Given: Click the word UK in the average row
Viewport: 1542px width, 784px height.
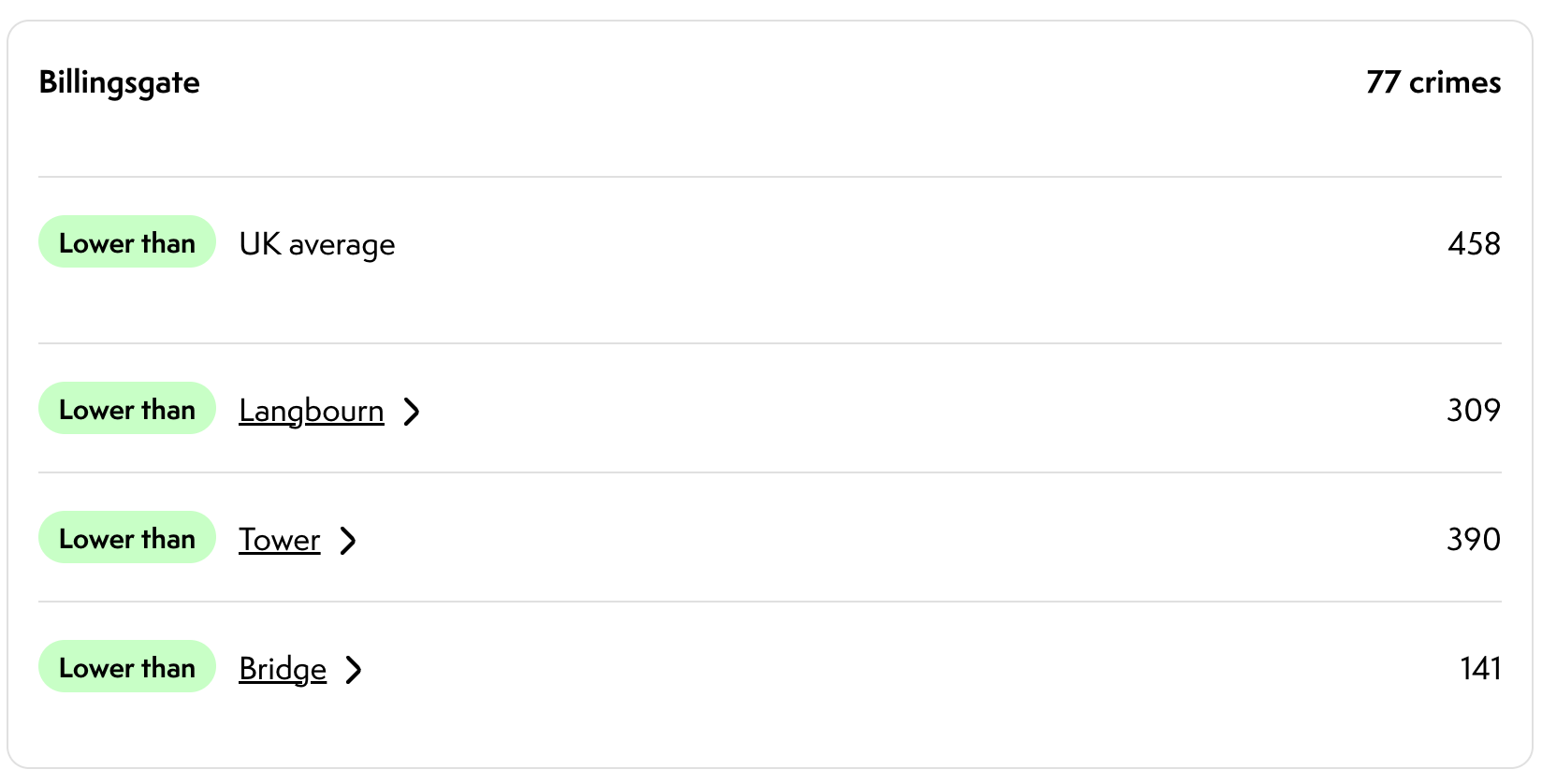Looking at the screenshot, I should point(260,244).
